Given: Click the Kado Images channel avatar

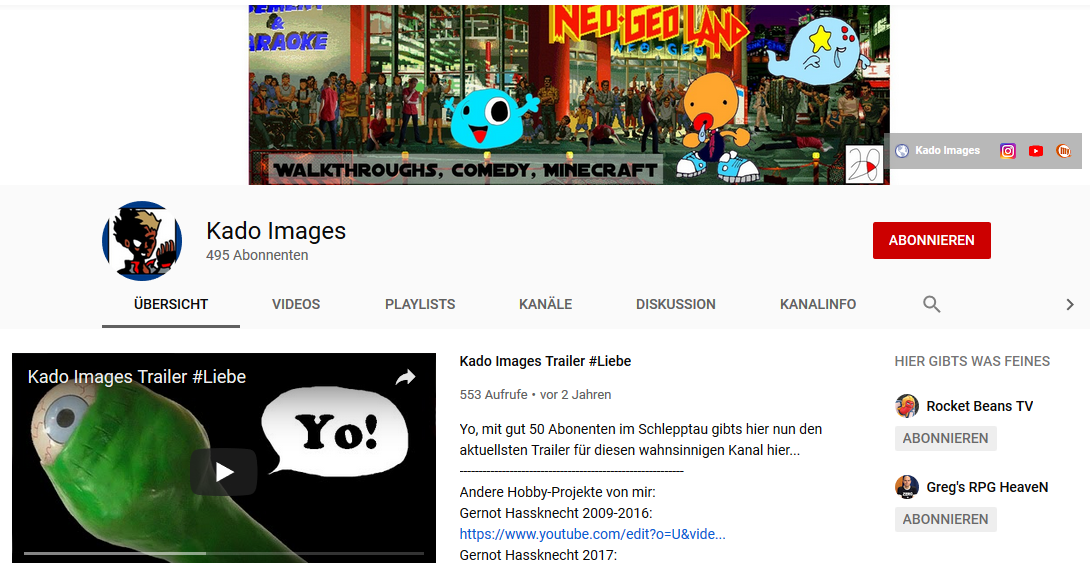Looking at the screenshot, I should pos(142,241).
